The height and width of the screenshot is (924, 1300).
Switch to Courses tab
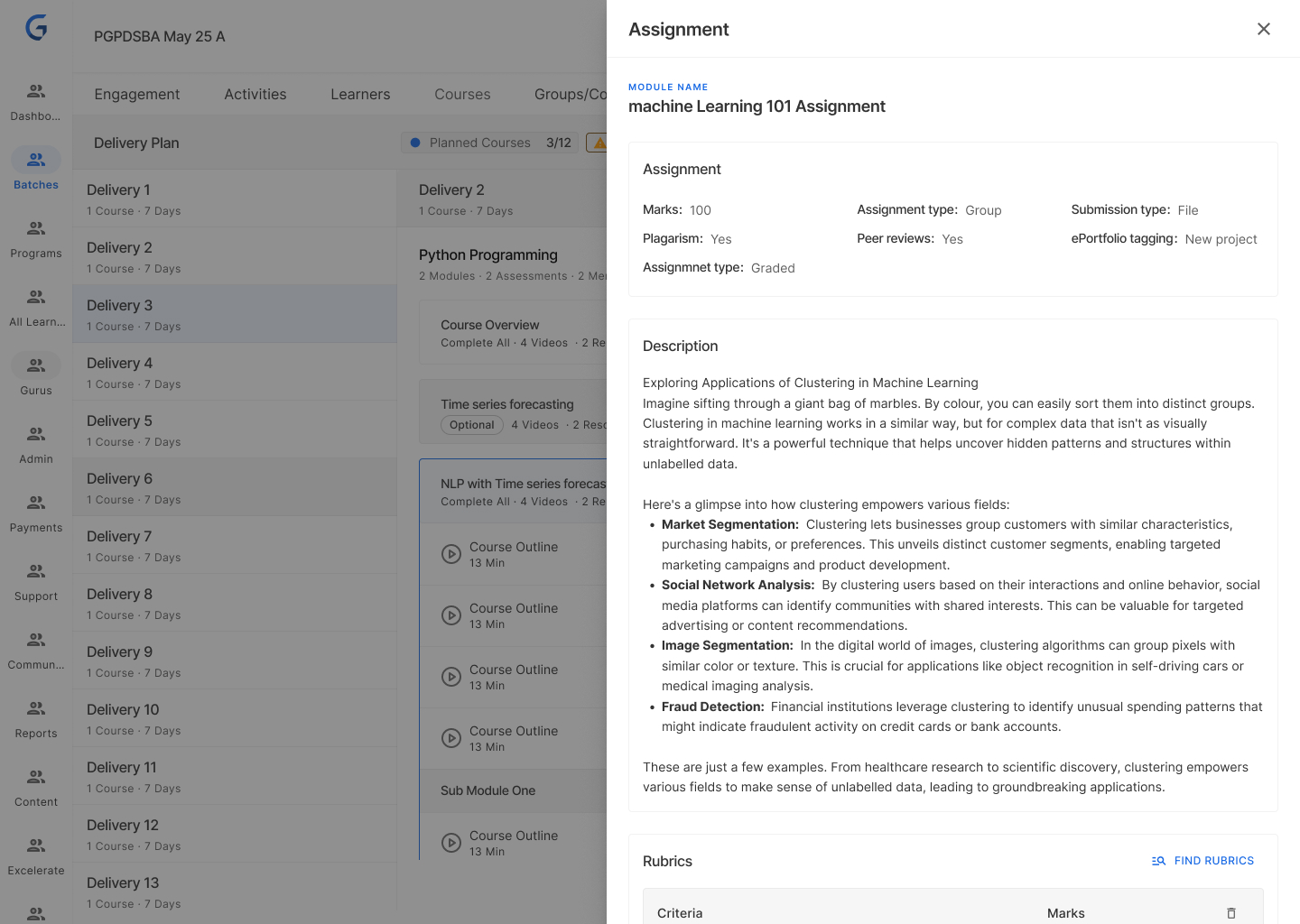pos(462,94)
